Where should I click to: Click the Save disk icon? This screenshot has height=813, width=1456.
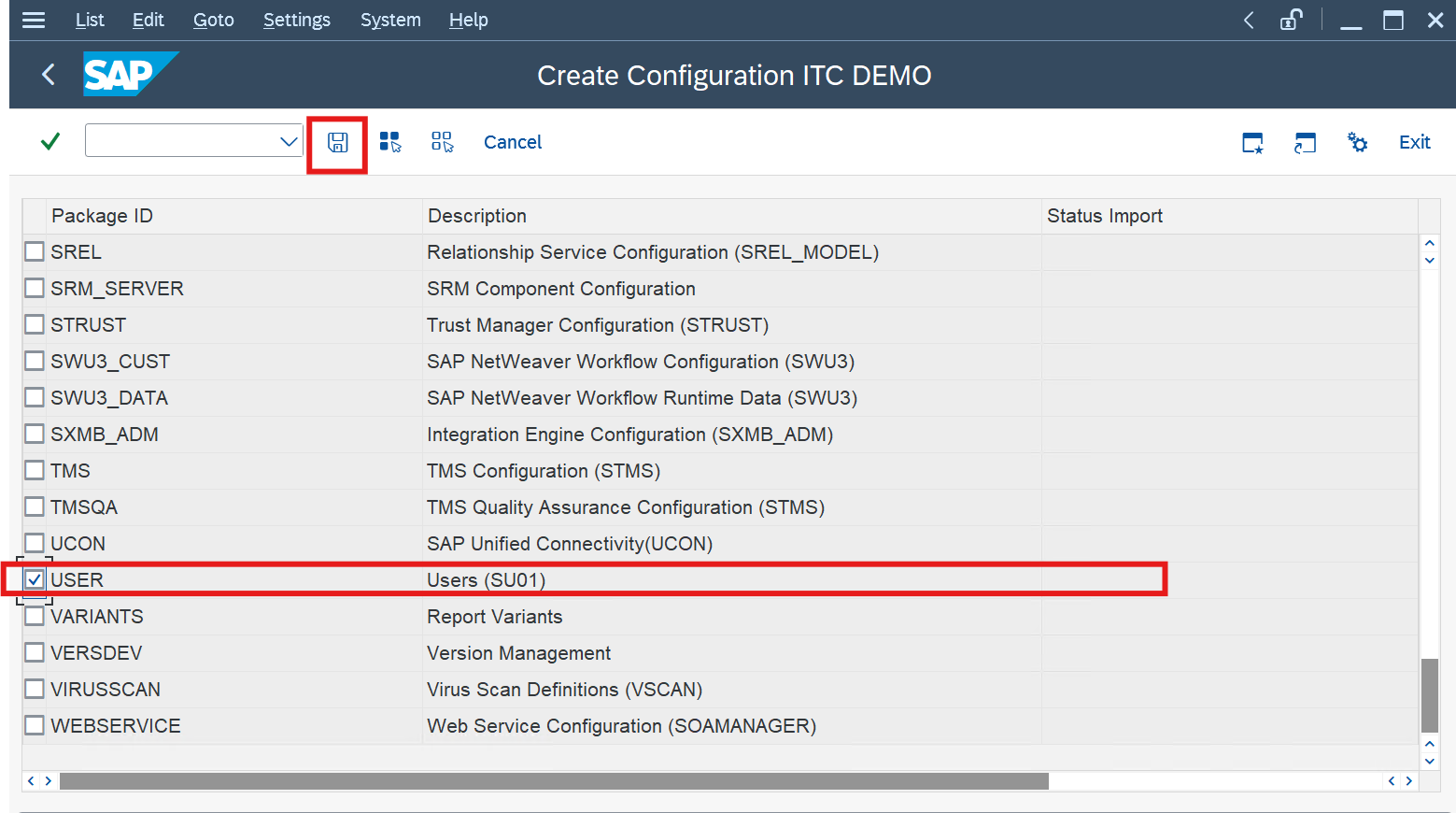click(337, 143)
